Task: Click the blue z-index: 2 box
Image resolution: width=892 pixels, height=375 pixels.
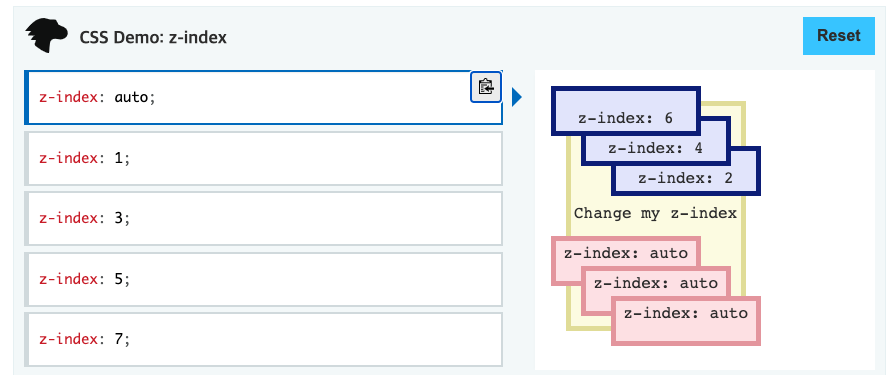Action: point(686,178)
